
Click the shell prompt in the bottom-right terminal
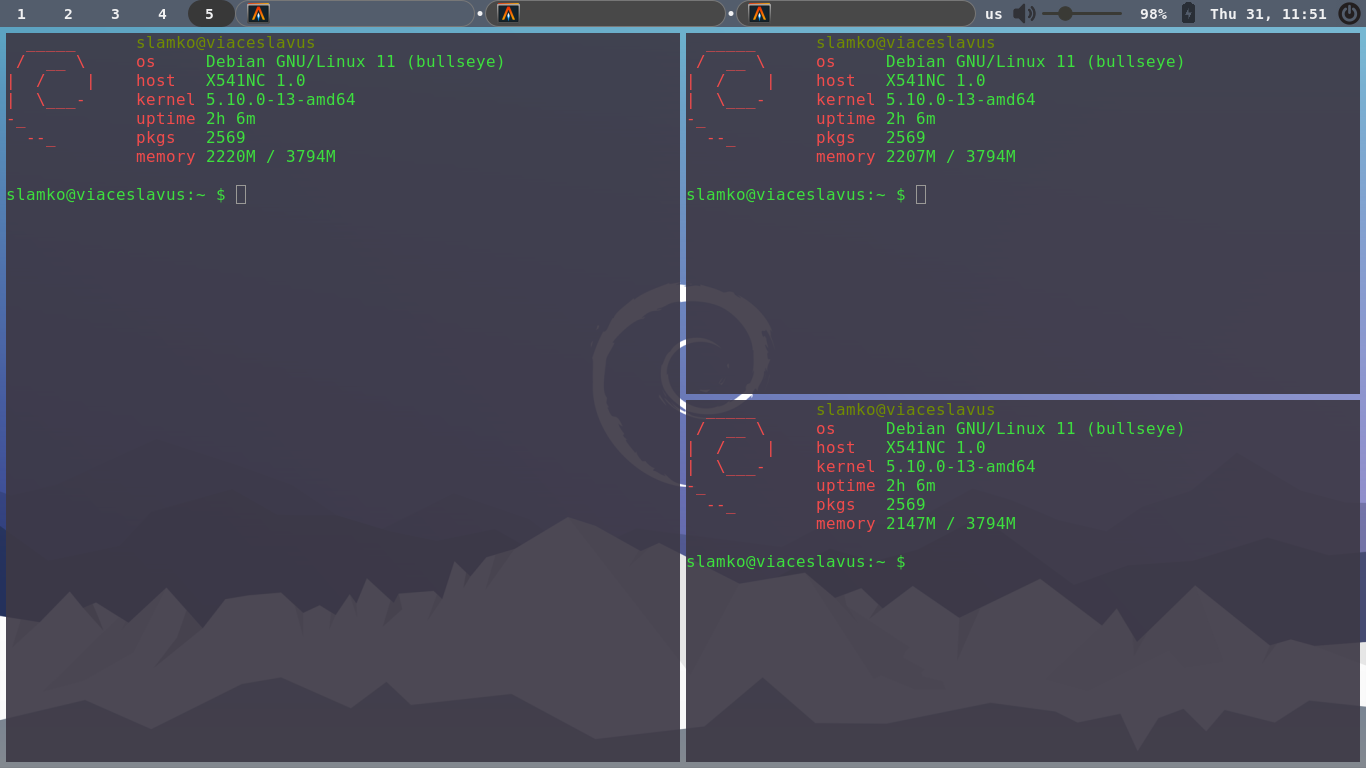[x=795, y=561]
